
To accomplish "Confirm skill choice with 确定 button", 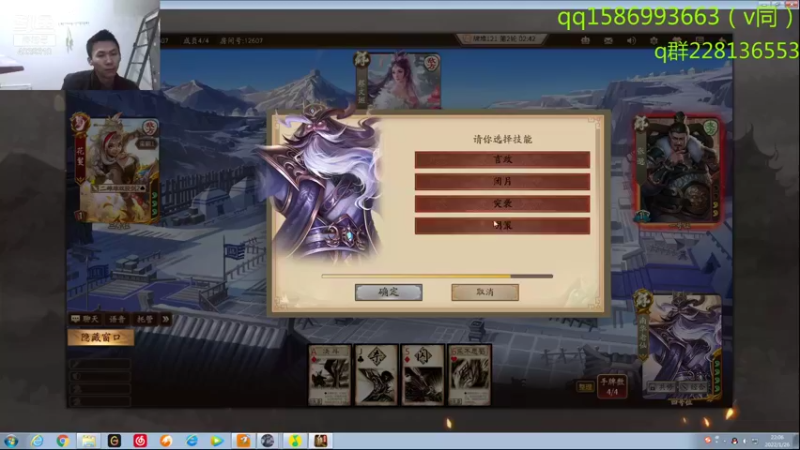I will pos(388,292).
